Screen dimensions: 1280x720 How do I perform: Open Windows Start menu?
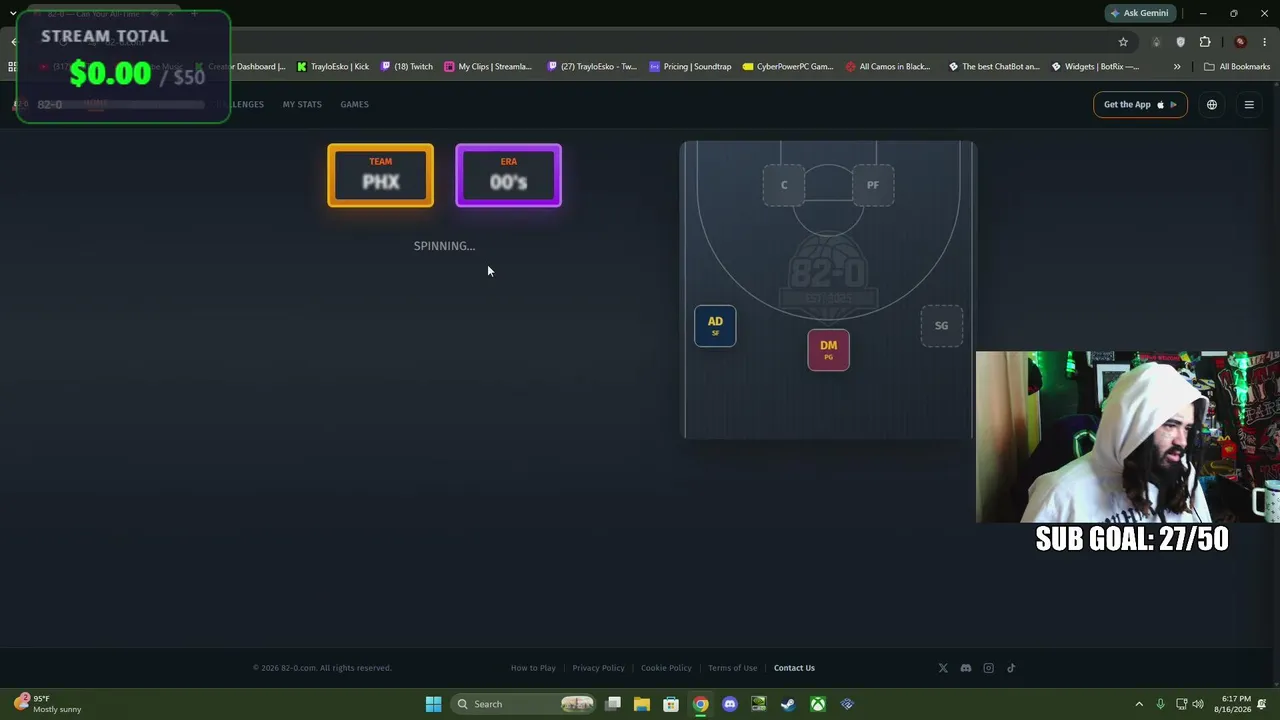pyautogui.click(x=433, y=704)
